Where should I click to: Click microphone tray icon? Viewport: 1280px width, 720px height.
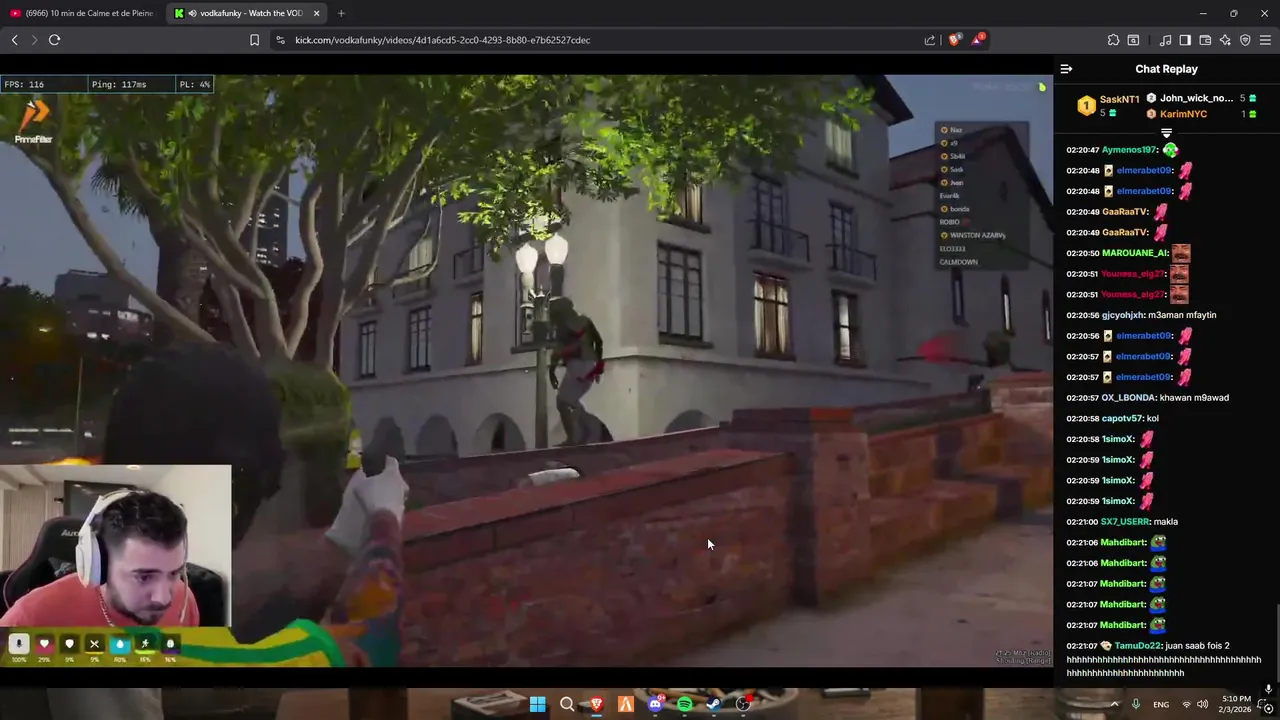pos(1136,704)
